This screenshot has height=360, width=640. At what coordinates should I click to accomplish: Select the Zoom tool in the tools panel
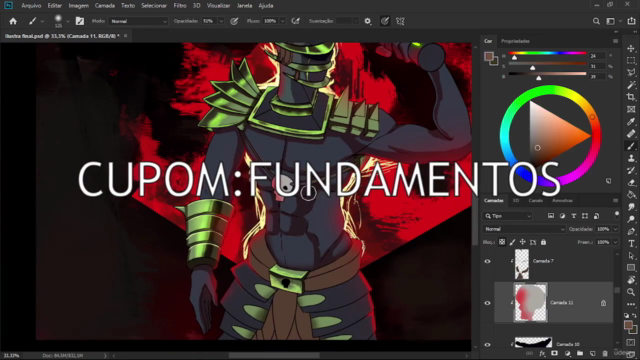(631, 292)
